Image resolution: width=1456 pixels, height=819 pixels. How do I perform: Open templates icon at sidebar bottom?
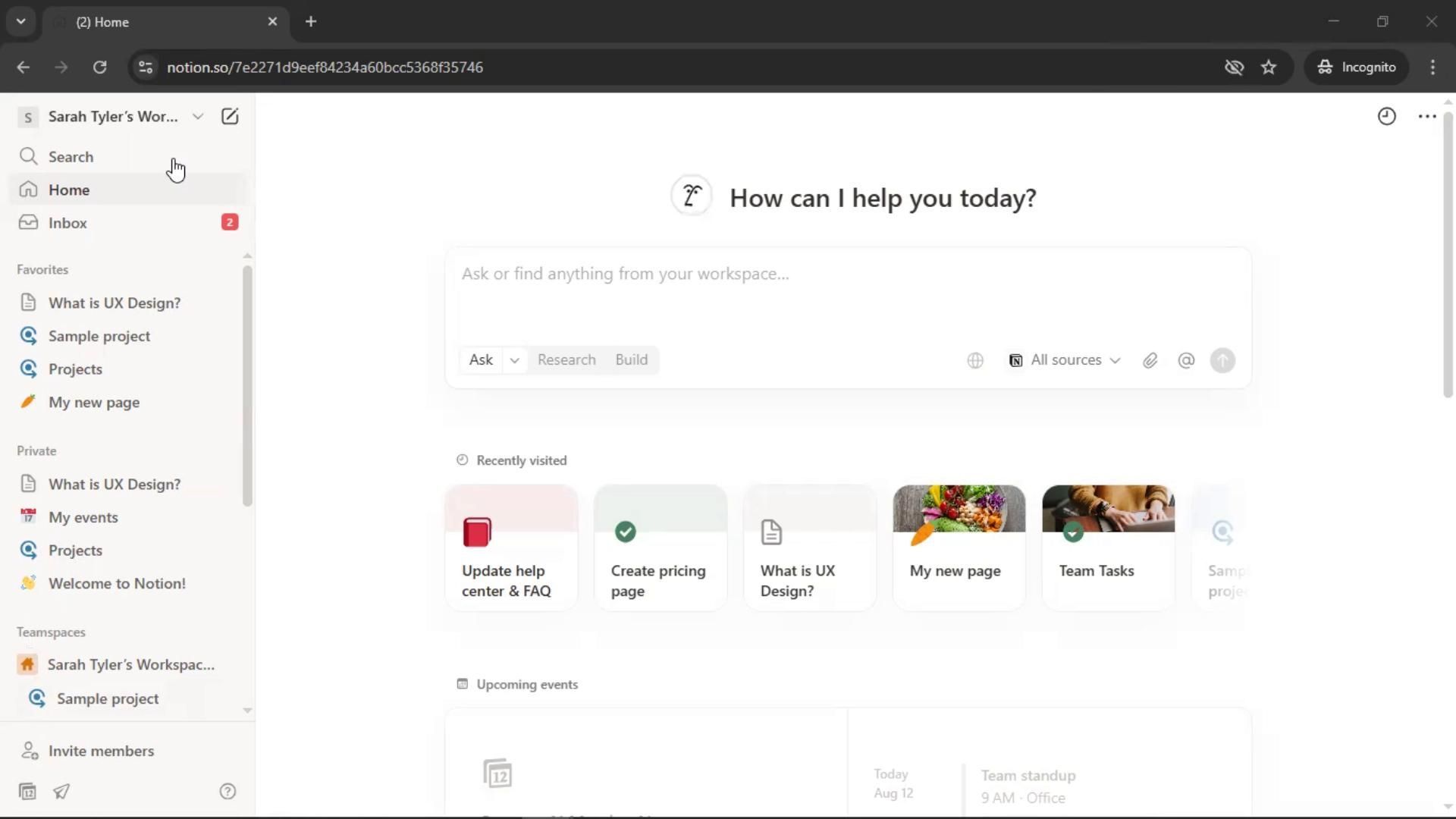[27, 791]
